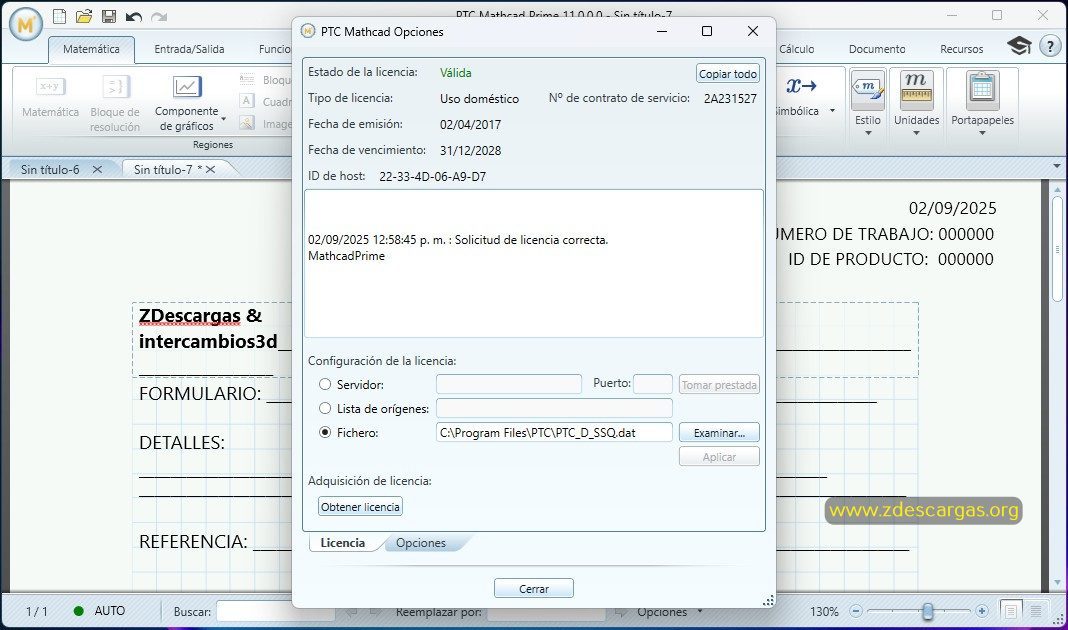Image resolution: width=1068 pixels, height=630 pixels.
Task: Zoom in with the plus icon
Action: (x=981, y=611)
